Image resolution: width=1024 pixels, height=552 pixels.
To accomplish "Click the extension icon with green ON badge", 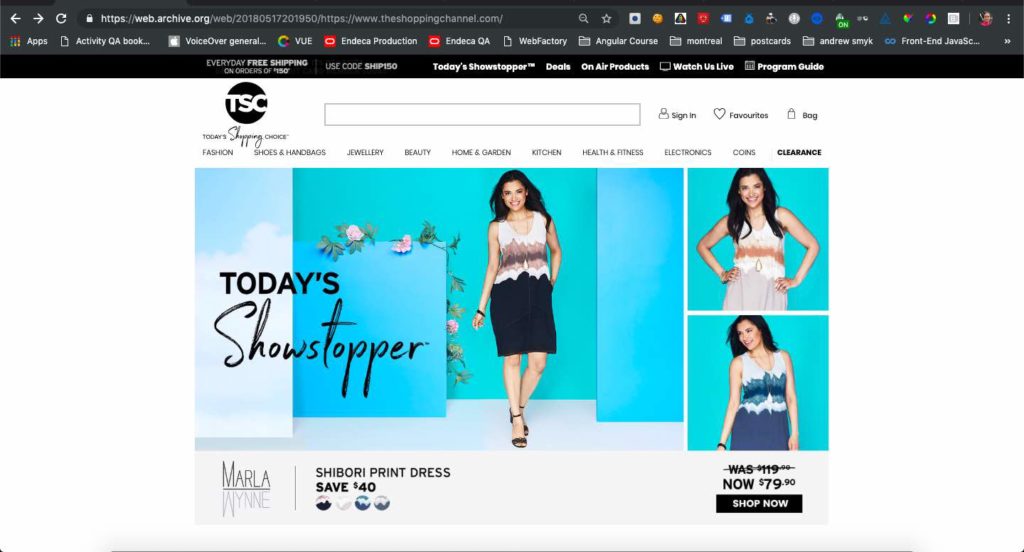I will pos(841,20).
